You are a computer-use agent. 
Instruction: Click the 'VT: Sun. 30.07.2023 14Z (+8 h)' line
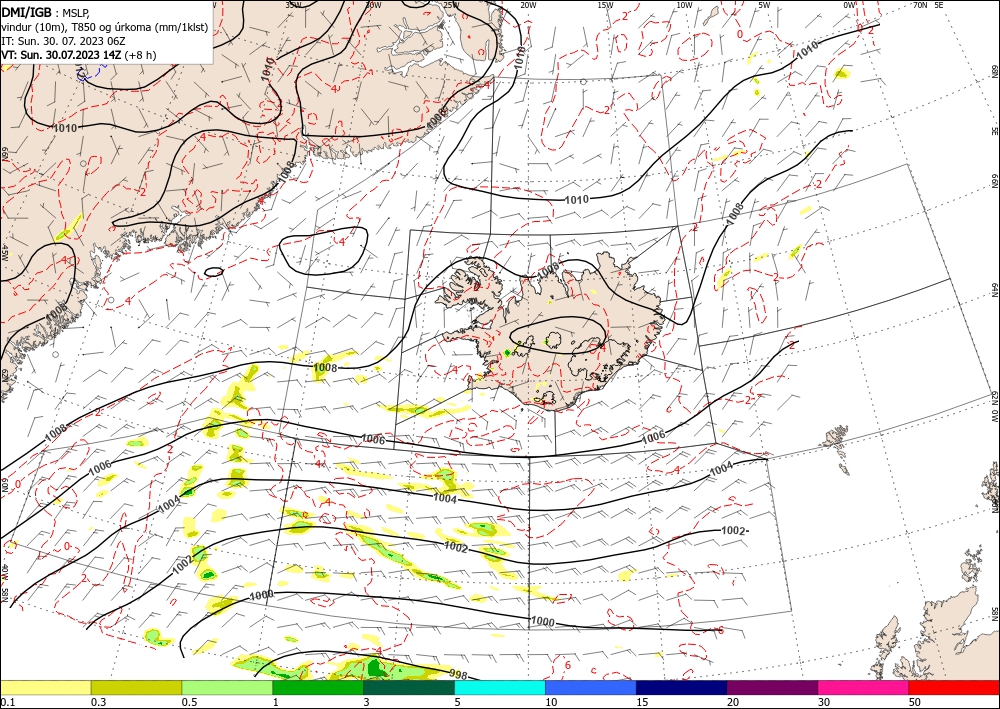click(x=78, y=55)
